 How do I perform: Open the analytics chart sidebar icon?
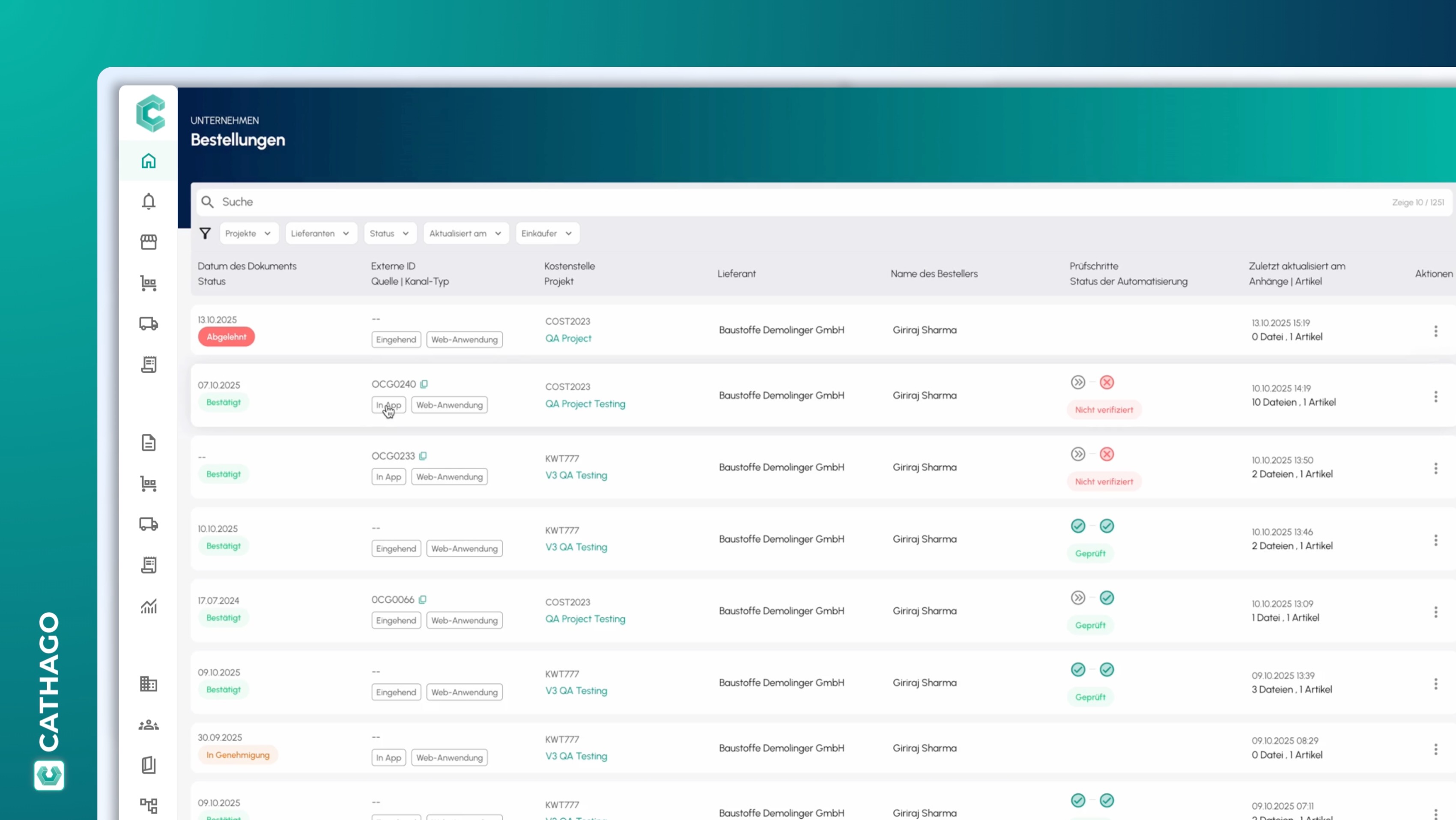point(148,606)
